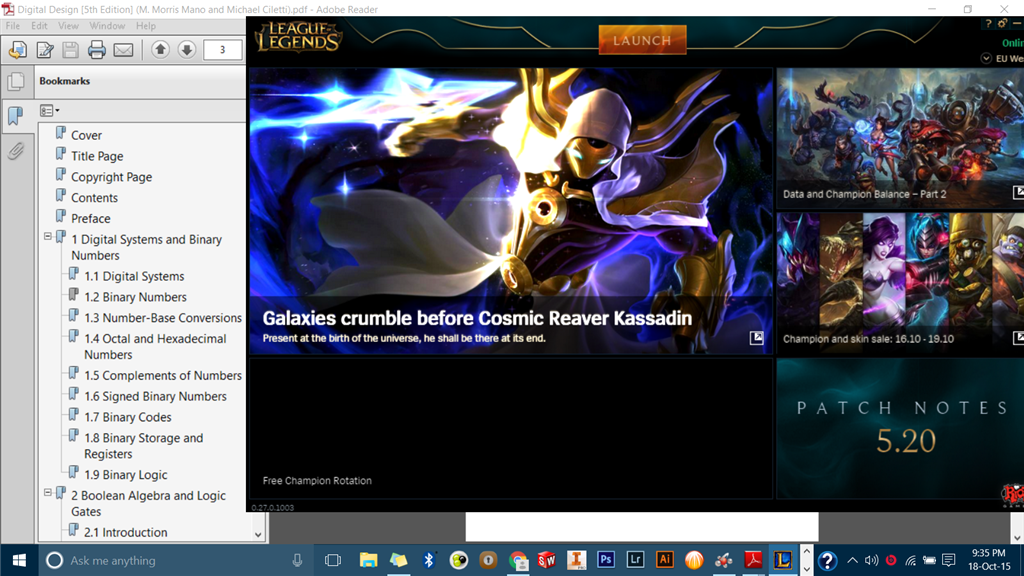
Task: Collapse chapter 1 Digital Systems bookmark
Action: tap(48, 236)
